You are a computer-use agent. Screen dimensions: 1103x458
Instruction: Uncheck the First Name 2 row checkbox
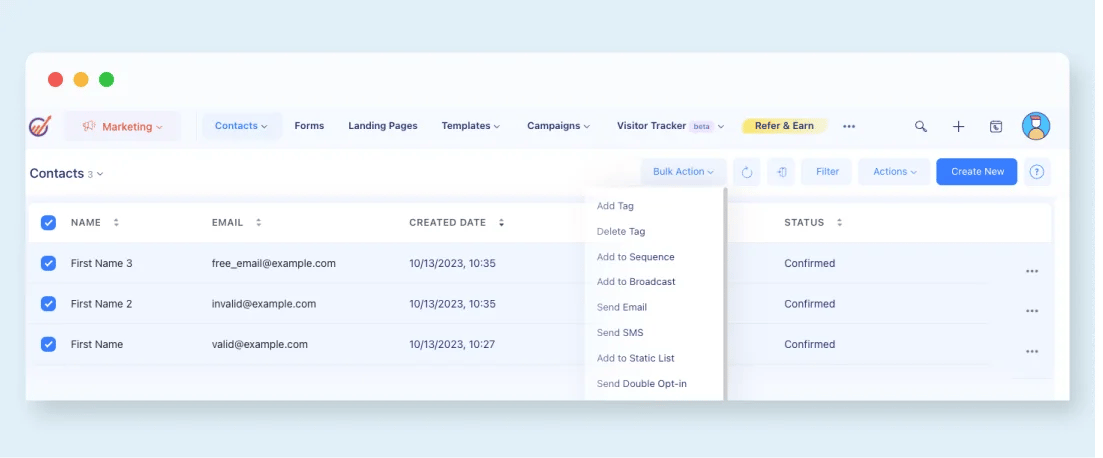(x=48, y=304)
